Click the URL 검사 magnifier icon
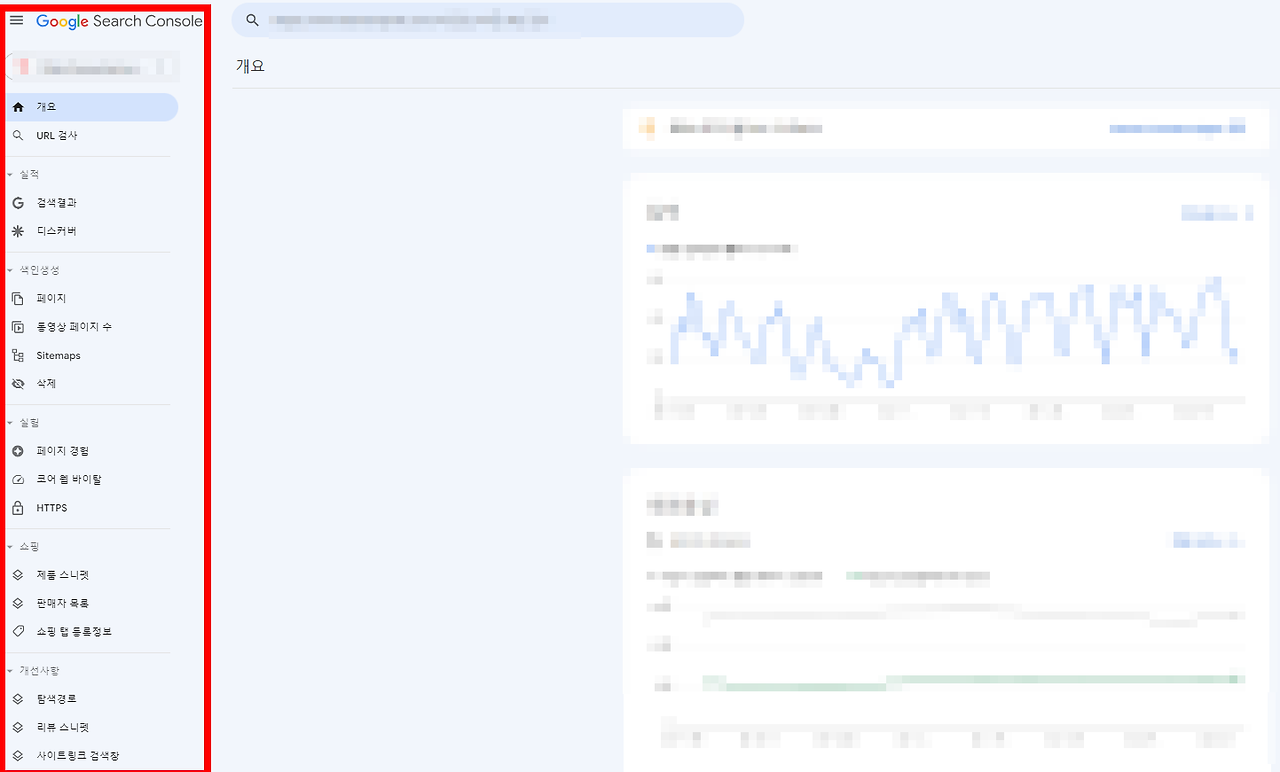Screen dimensions: 1280x772 [18, 135]
